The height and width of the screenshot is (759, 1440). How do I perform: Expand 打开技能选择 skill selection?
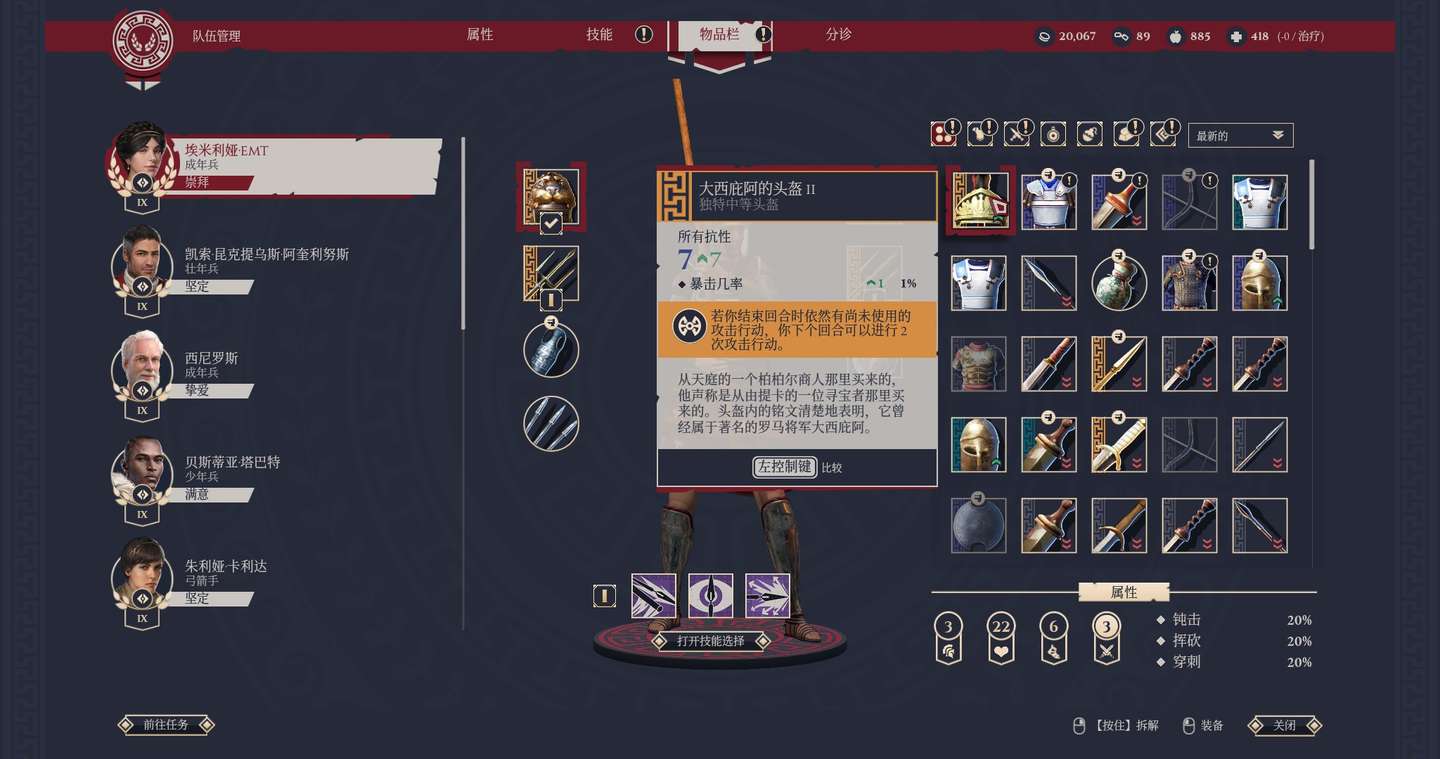click(711, 641)
